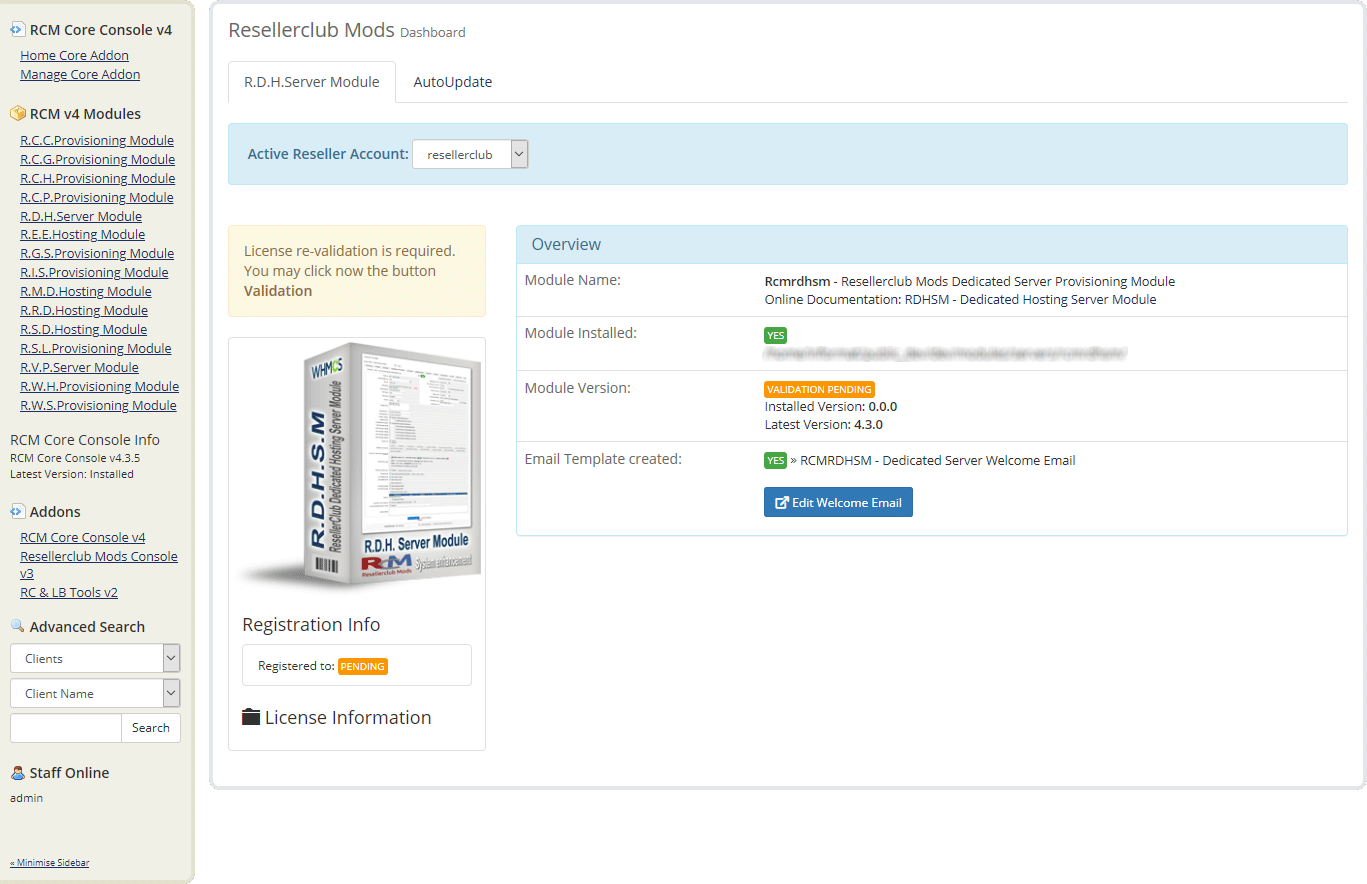Click the advanced search text field
The height and width of the screenshot is (884, 1367).
66,728
